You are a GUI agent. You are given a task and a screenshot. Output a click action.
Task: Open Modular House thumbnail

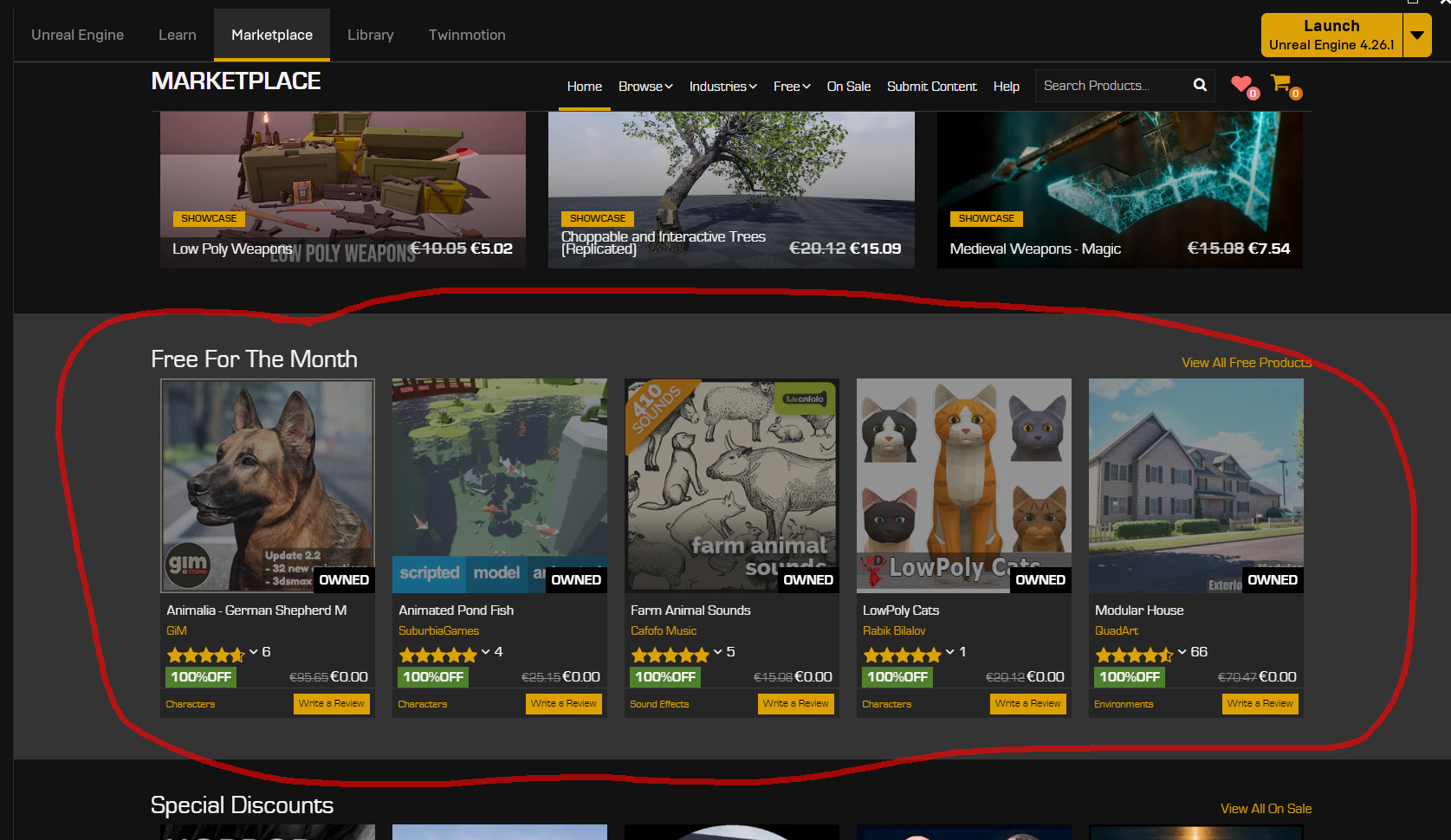[x=1196, y=486]
